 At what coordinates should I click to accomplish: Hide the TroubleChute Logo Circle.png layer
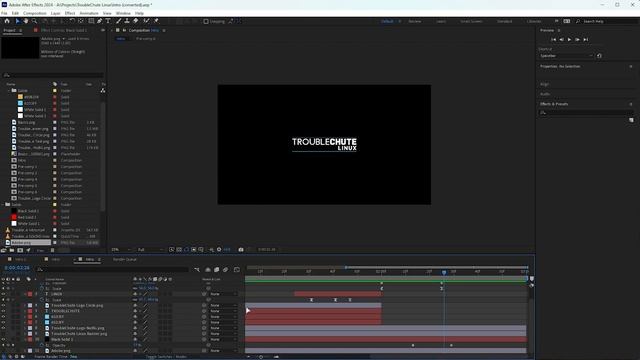pos(3,305)
